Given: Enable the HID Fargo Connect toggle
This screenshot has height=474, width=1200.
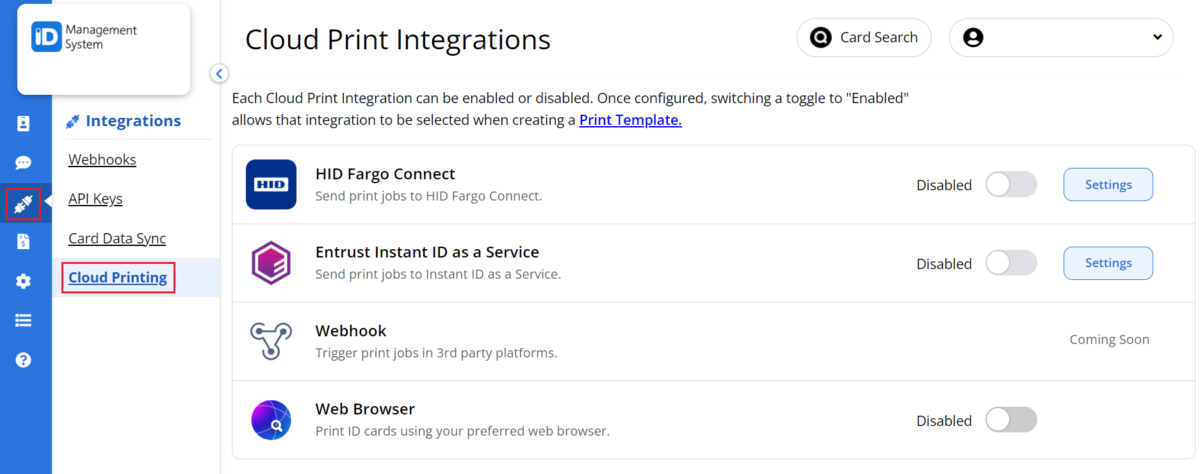Looking at the screenshot, I should tap(1011, 185).
